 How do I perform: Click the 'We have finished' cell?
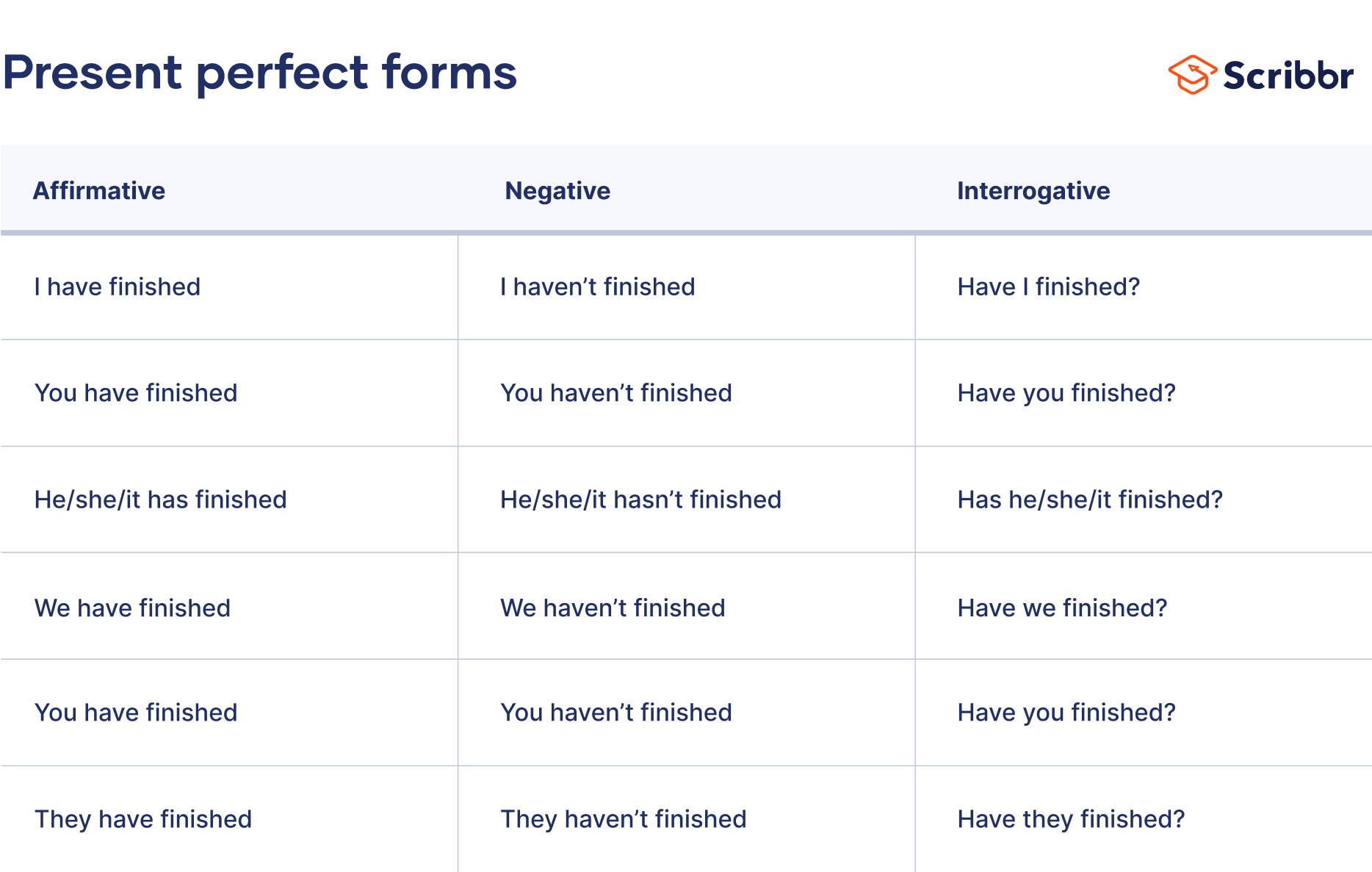click(132, 608)
